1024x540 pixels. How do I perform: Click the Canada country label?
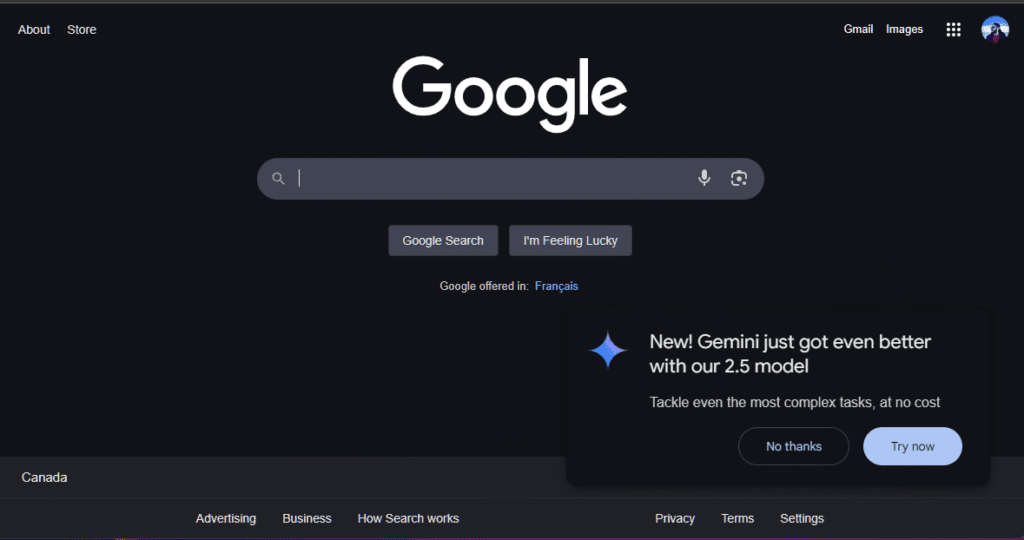coord(44,477)
